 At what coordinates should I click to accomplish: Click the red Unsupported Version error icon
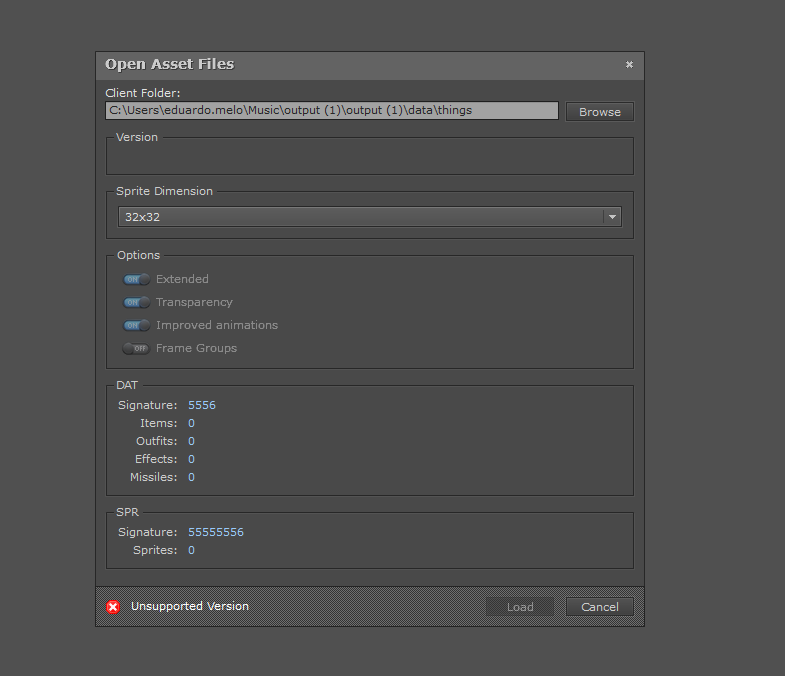tap(113, 607)
